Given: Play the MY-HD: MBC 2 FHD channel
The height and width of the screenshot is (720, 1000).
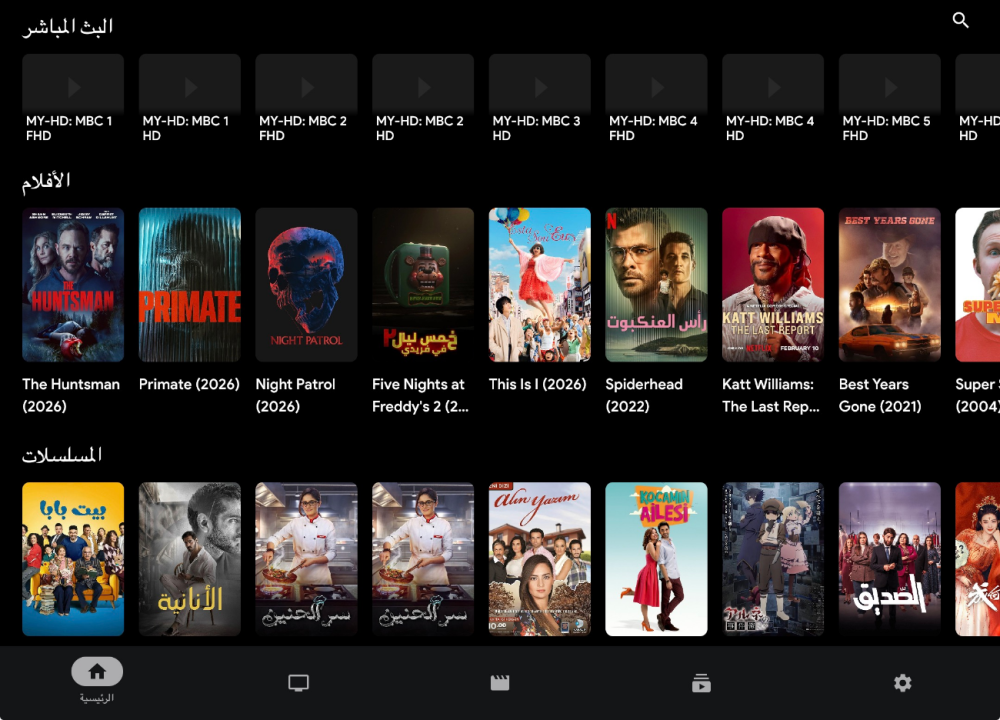Looking at the screenshot, I should click(306, 84).
